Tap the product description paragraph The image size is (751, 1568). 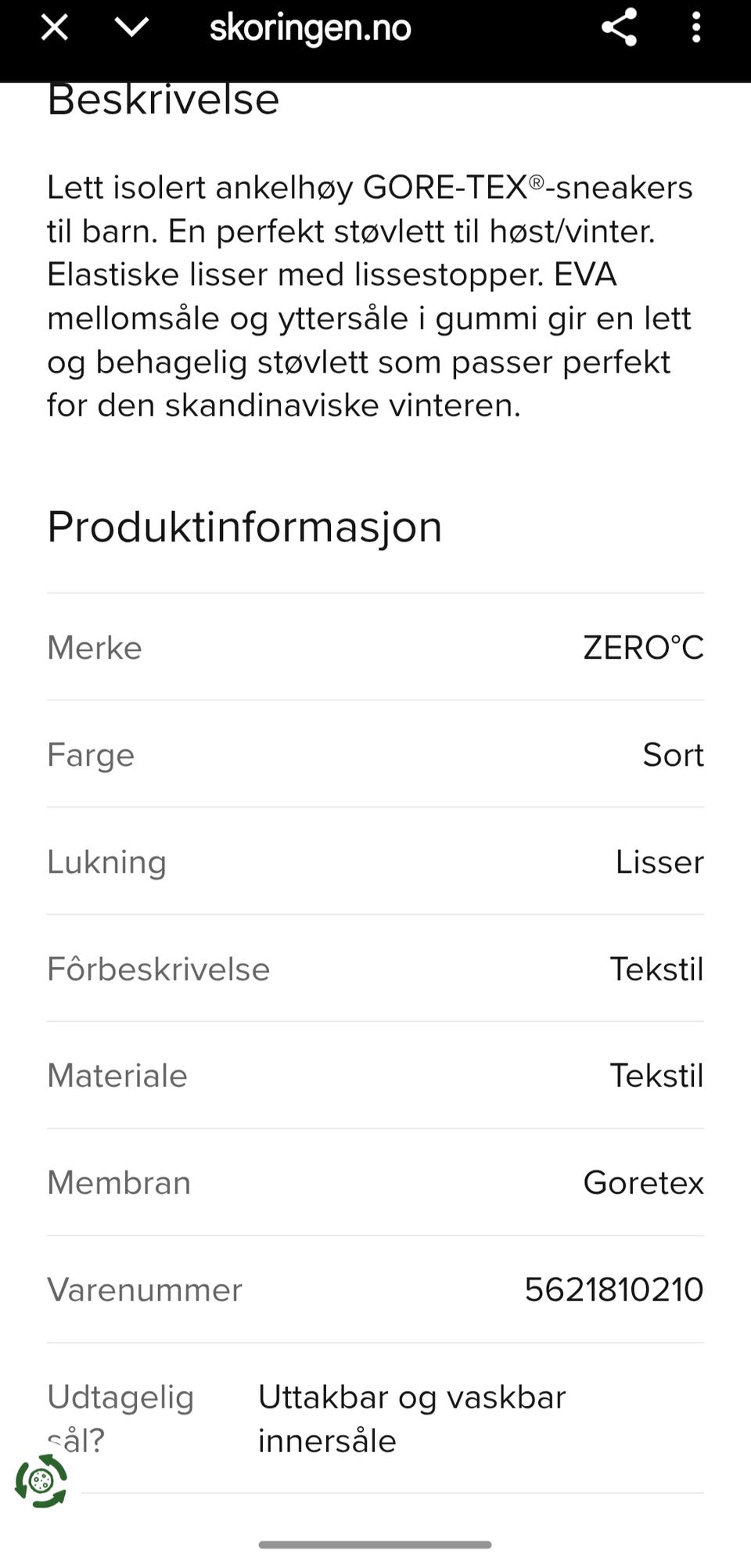(x=369, y=297)
